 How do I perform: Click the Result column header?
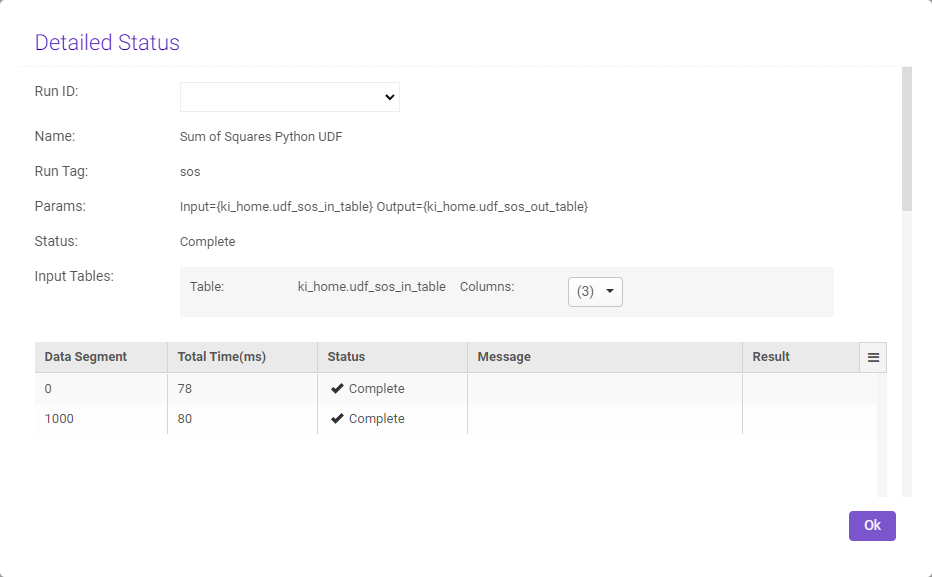pyautogui.click(x=770, y=356)
